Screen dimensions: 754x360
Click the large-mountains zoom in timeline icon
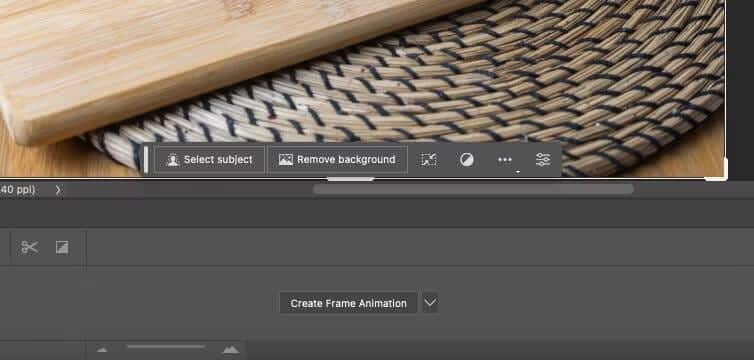click(231, 349)
